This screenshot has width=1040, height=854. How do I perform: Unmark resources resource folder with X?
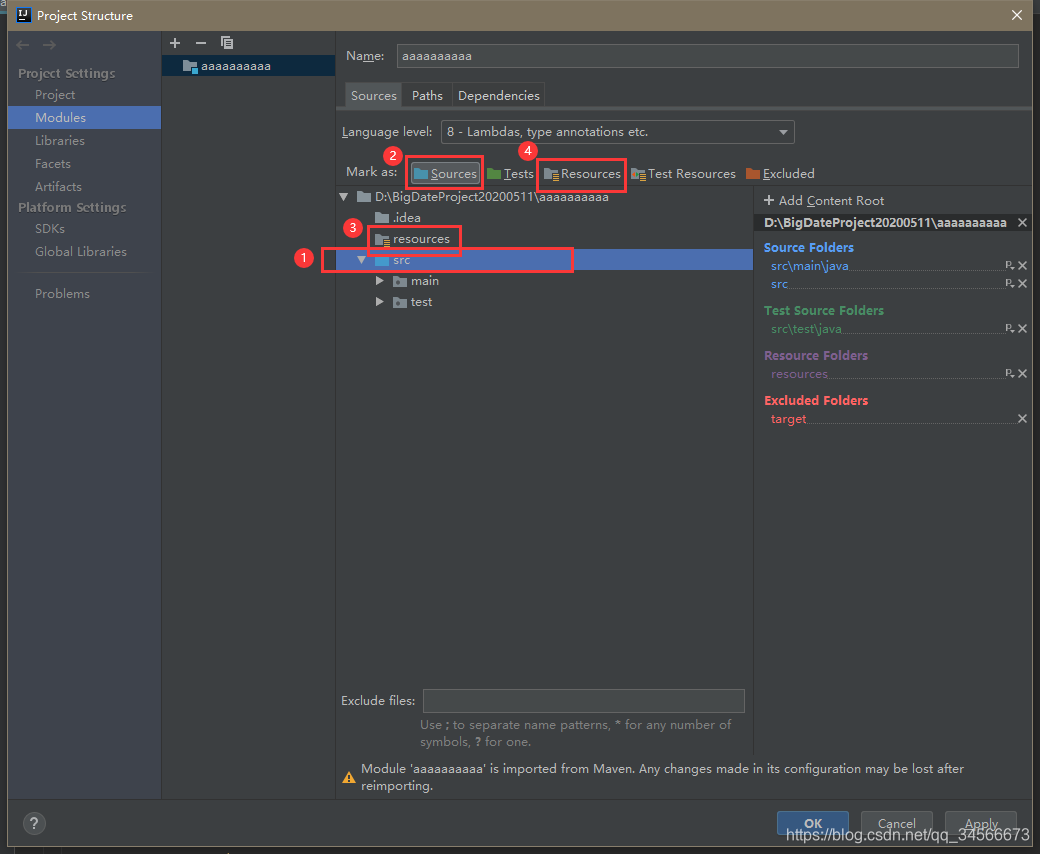tap(1023, 374)
